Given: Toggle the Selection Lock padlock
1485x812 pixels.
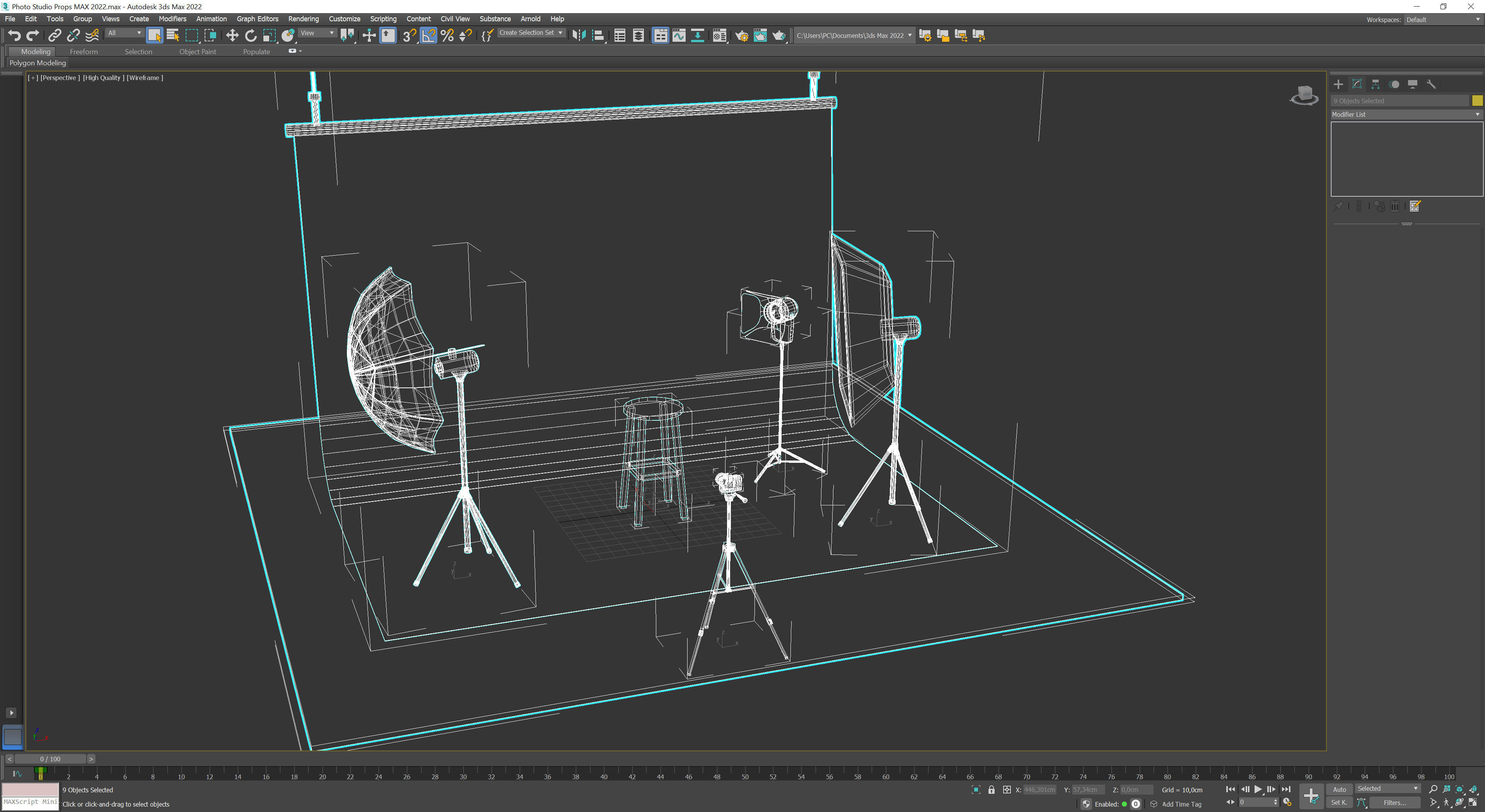Looking at the screenshot, I should click(991, 790).
